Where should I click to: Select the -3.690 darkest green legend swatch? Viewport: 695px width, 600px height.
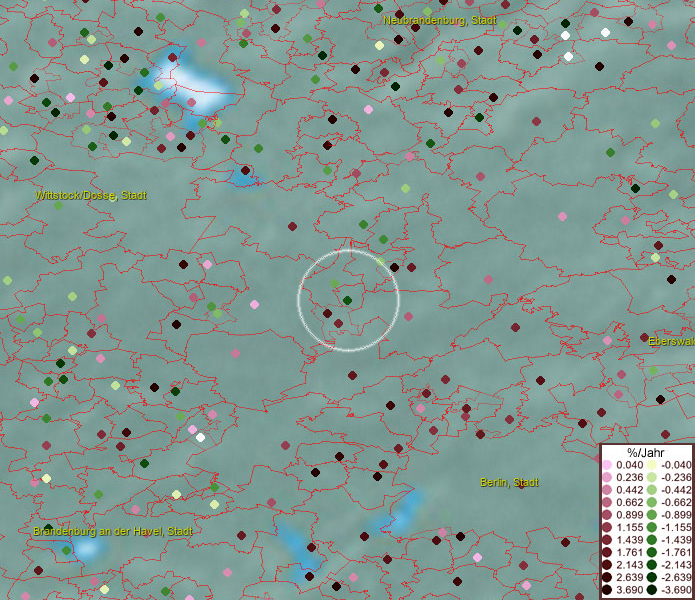pos(652,590)
